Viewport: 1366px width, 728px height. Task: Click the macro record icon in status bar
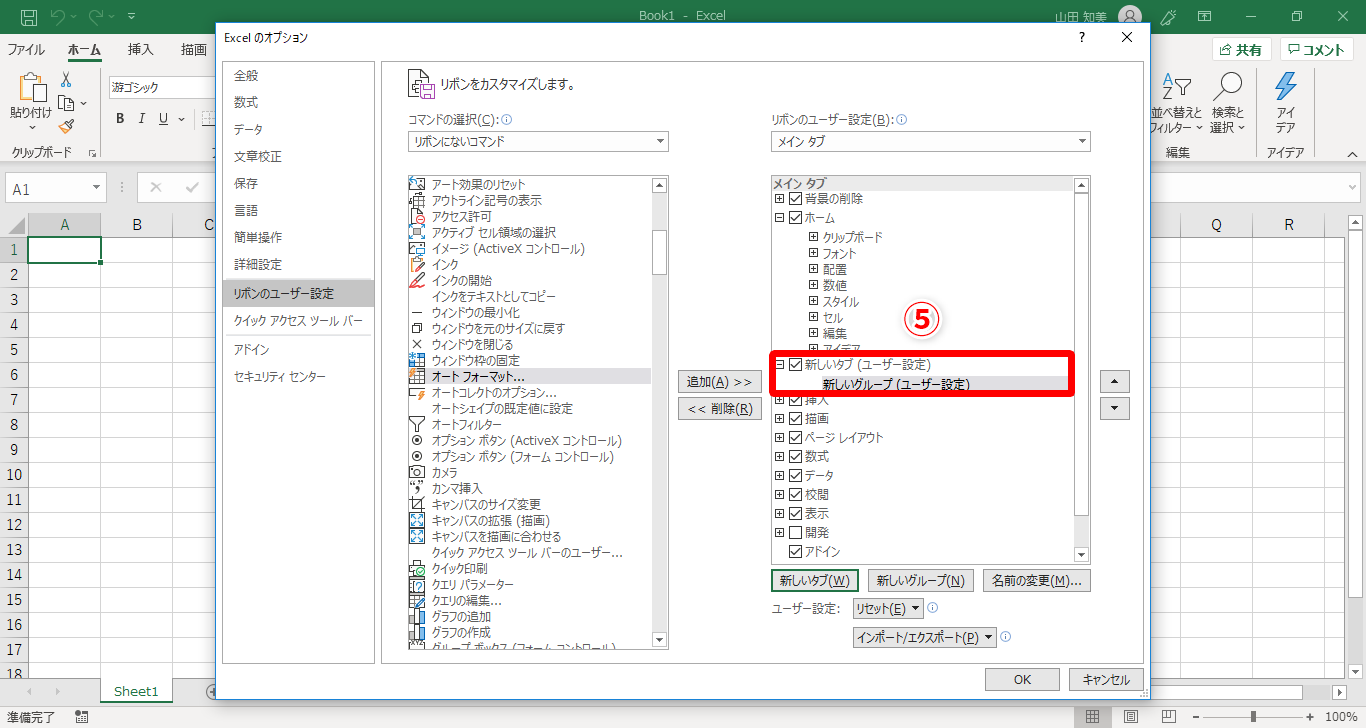click(x=81, y=717)
